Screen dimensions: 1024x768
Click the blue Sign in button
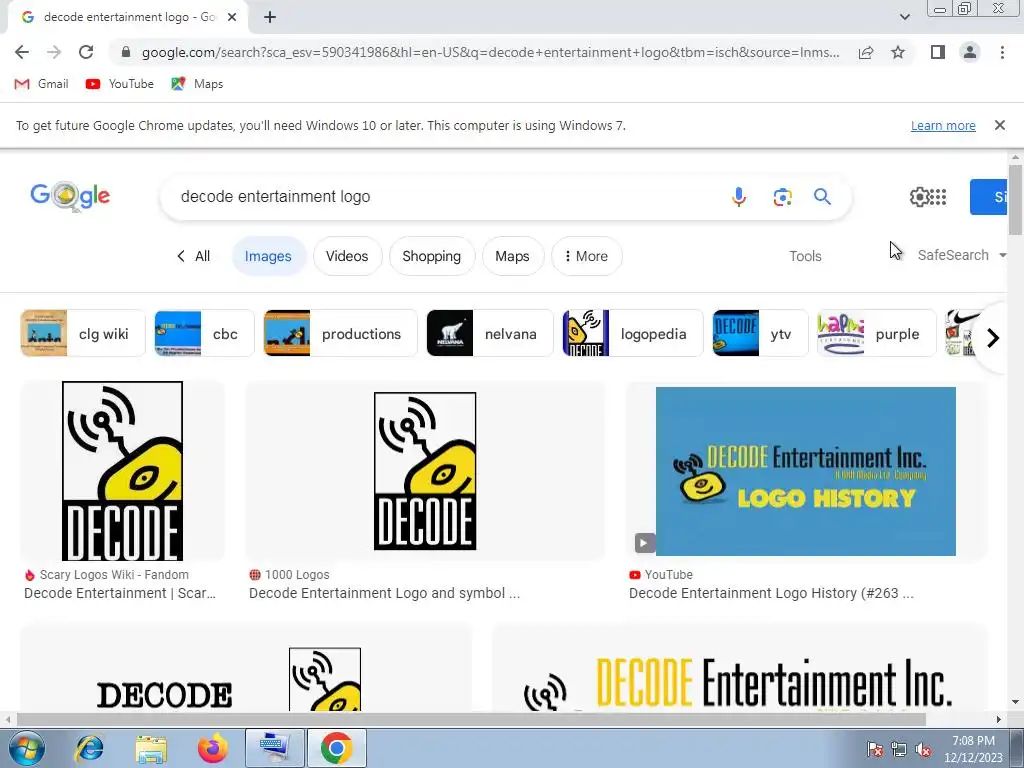pyautogui.click(x=988, y=197)
